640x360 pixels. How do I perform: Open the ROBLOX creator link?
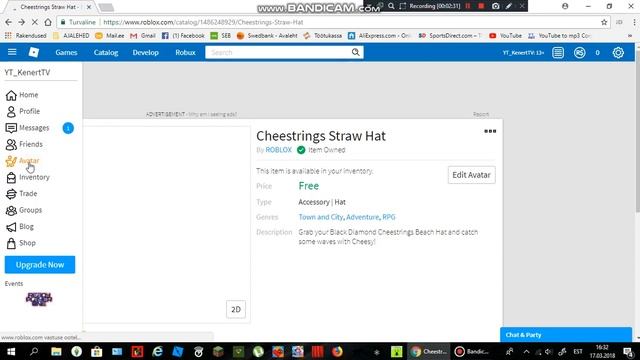coord(278,150)
